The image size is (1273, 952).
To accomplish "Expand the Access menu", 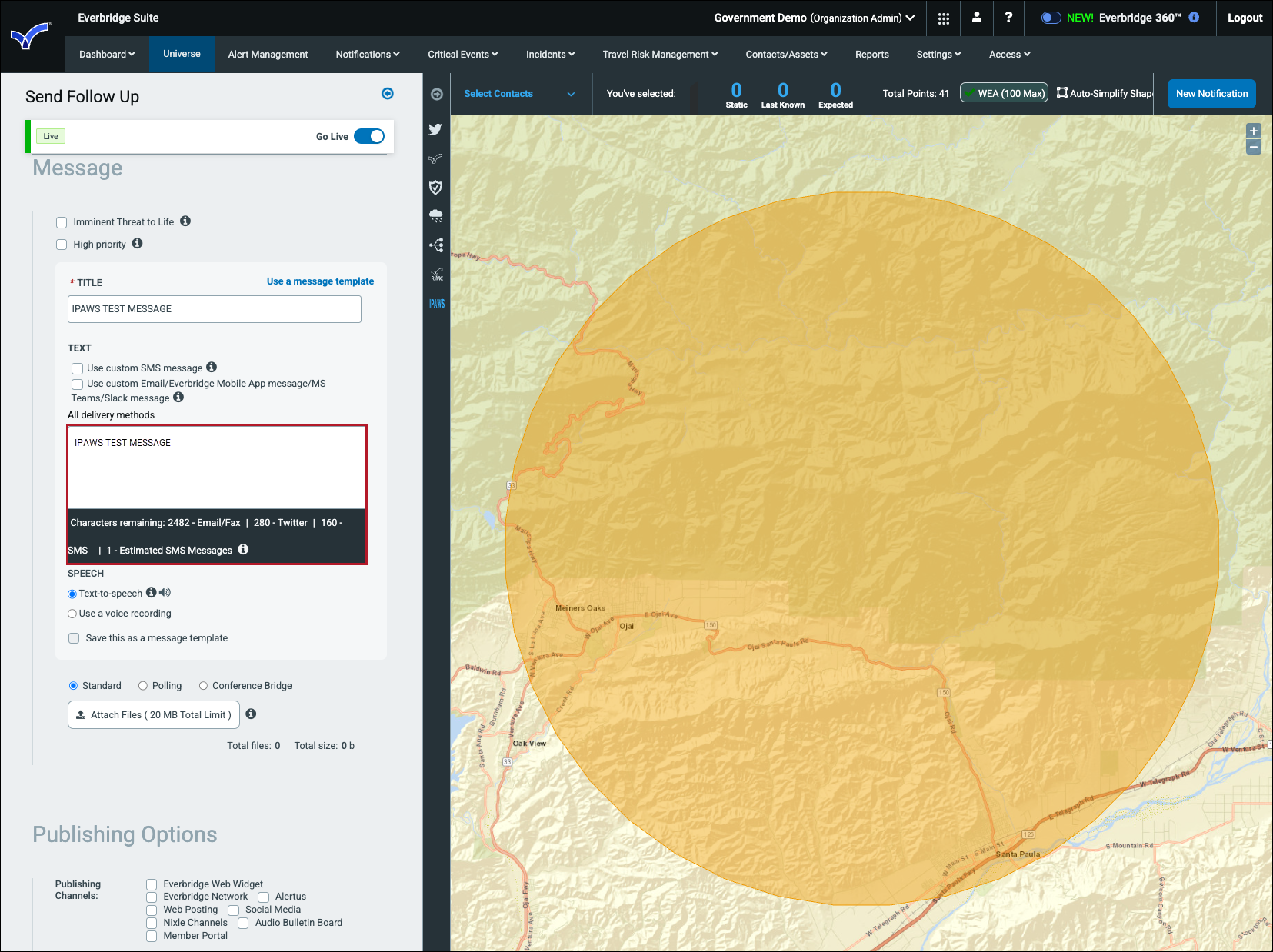I will [x=1009, y=55].
